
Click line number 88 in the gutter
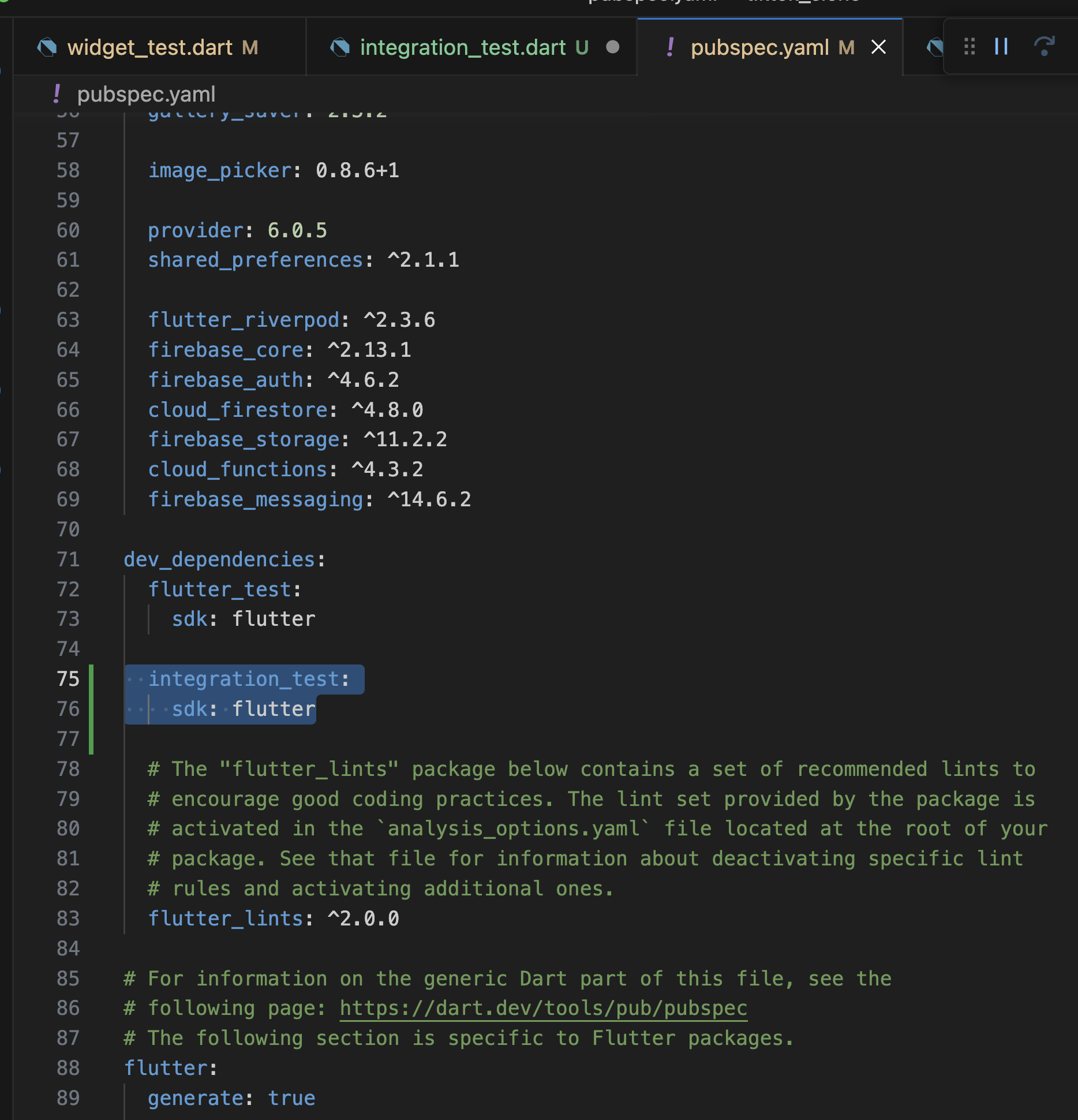point(68,1068)
